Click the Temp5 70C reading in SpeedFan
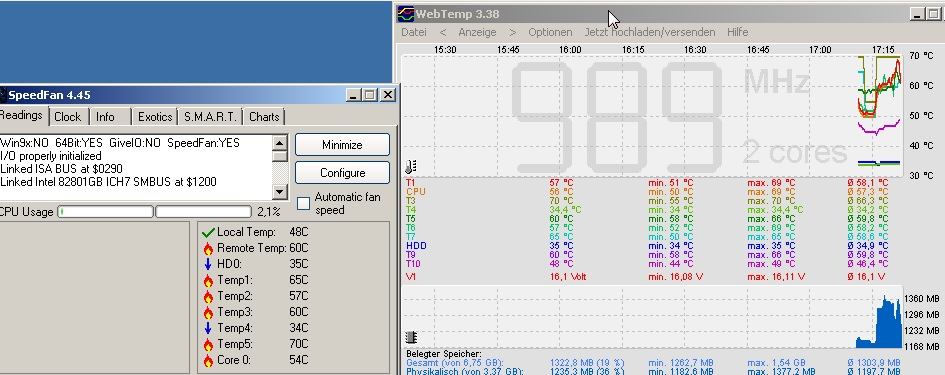945x375 pixels. coord(298,344)
